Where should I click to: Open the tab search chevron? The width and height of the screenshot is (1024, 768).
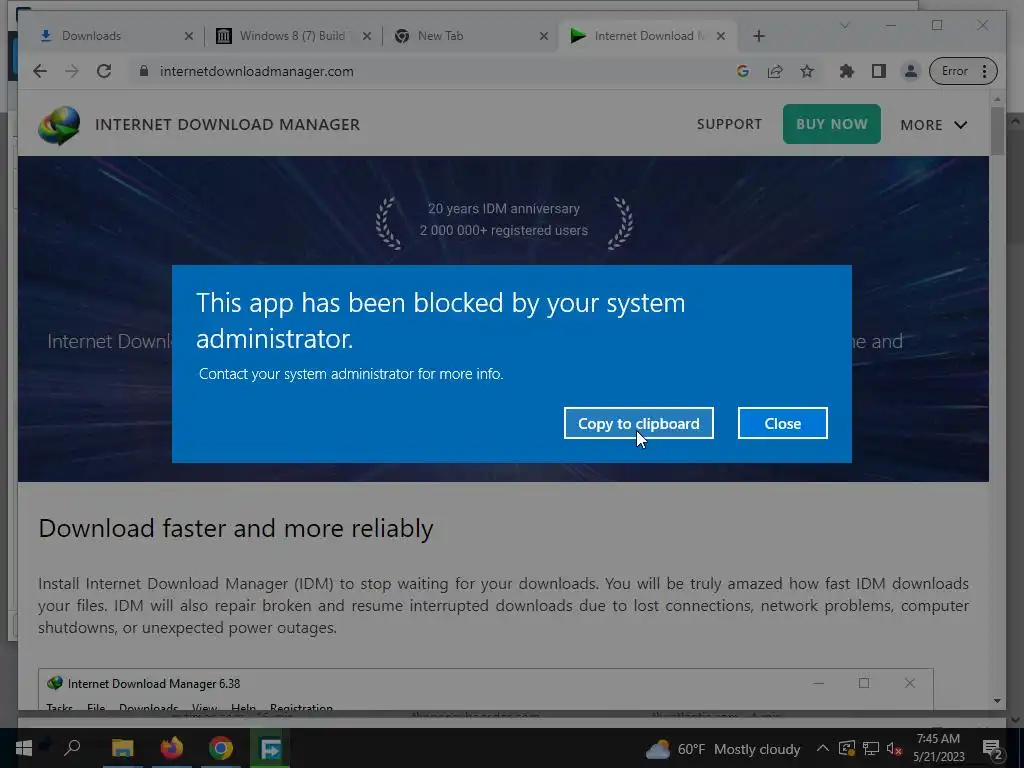(x=844, y=25)
